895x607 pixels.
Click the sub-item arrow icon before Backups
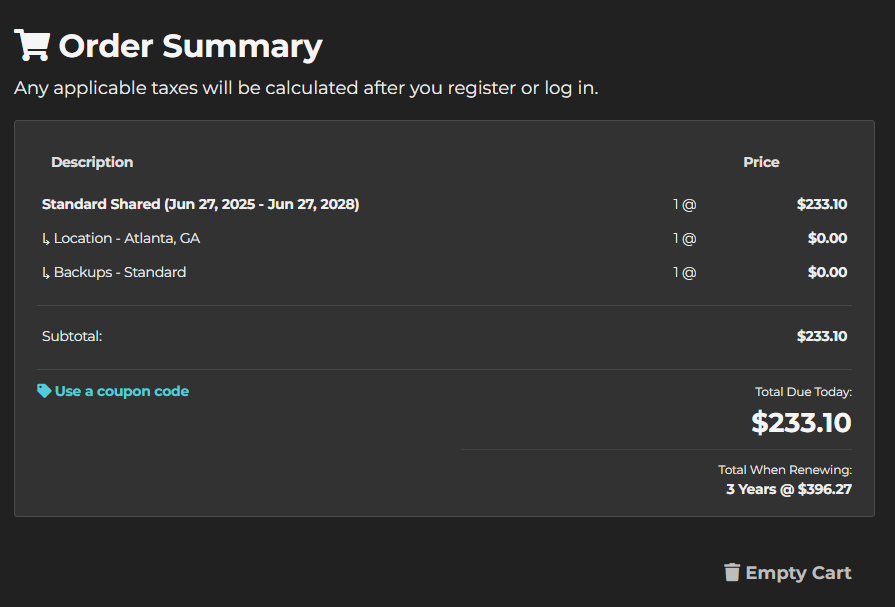click(46, 273)
